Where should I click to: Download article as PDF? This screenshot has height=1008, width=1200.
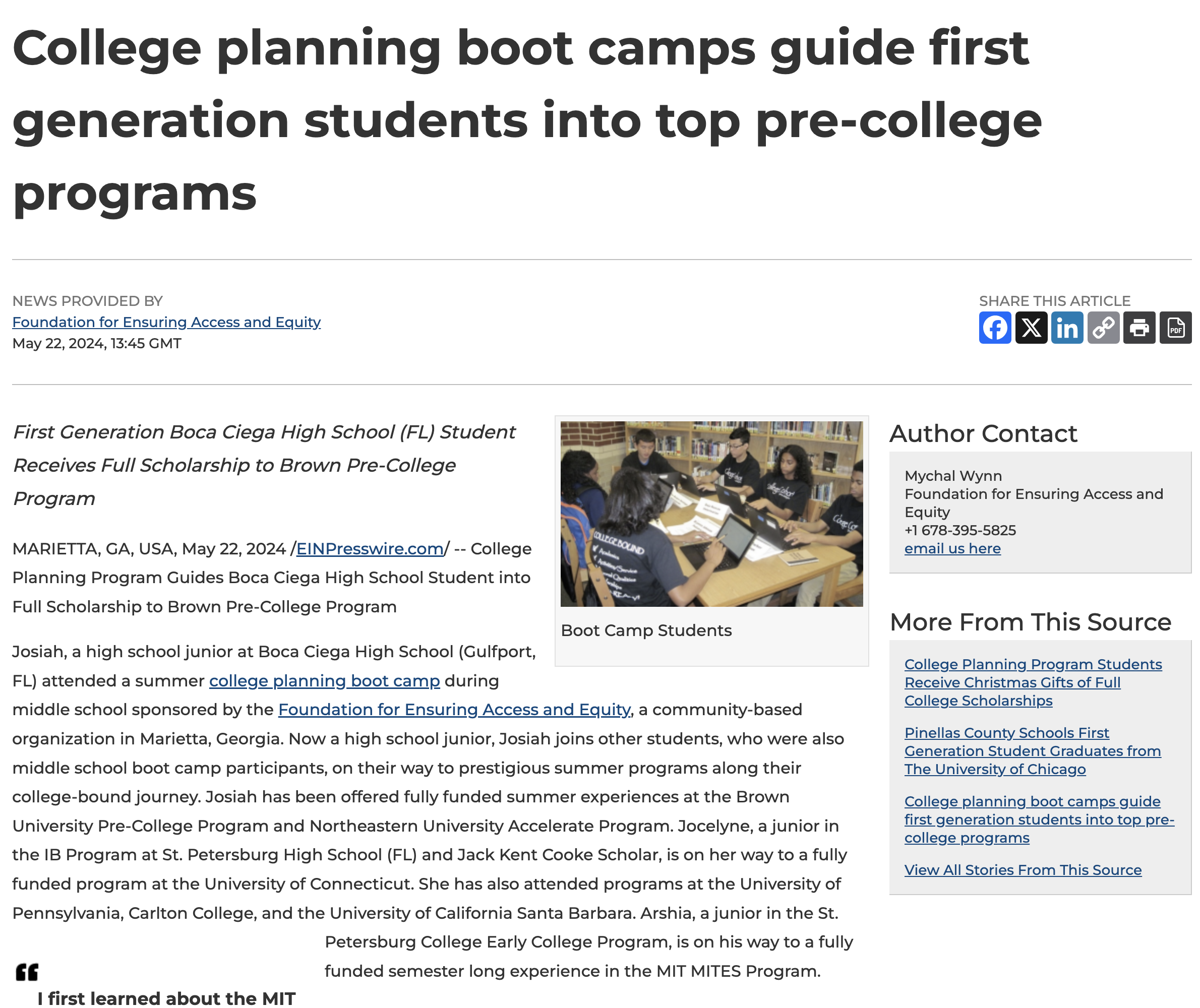1175,328
